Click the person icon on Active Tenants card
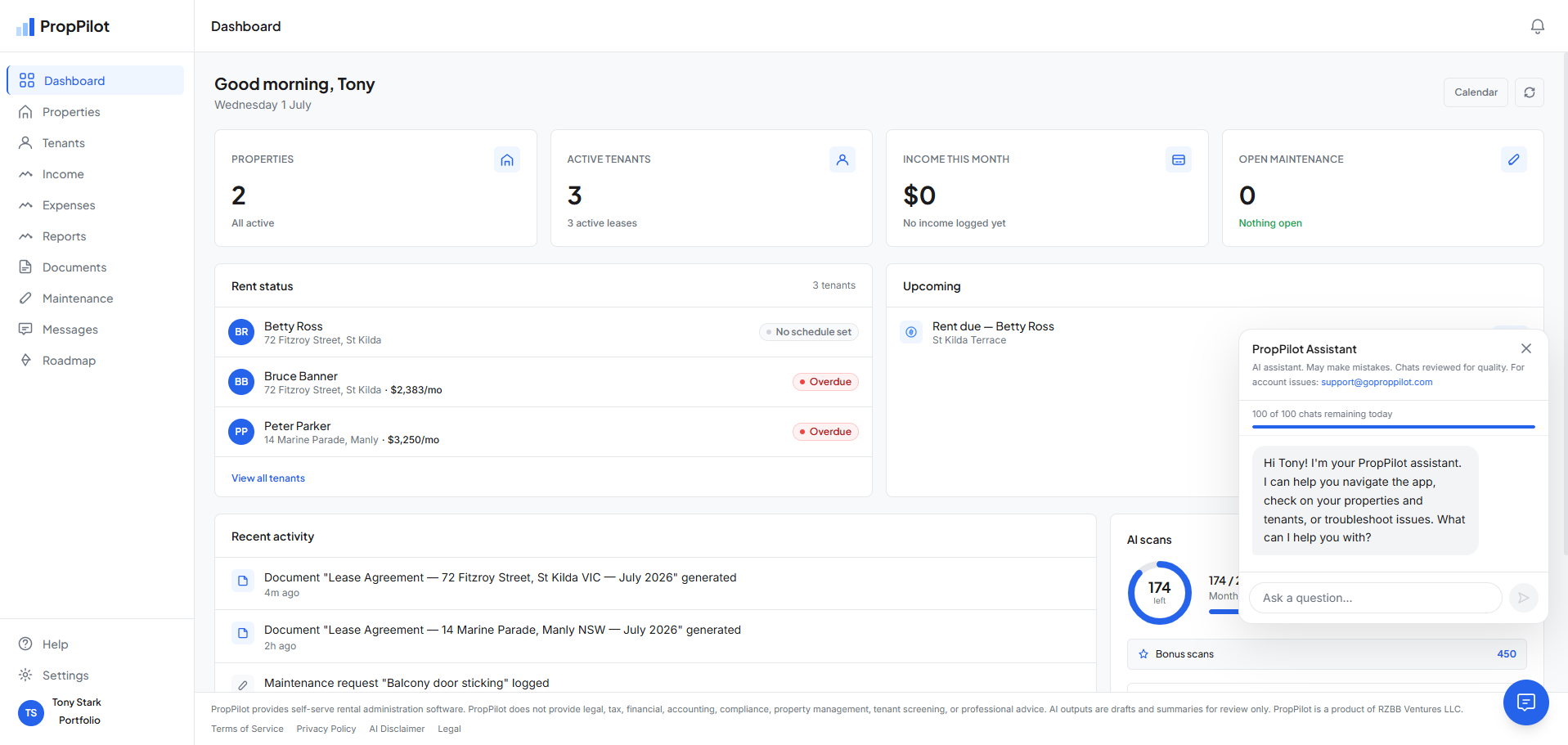This screenshot has height=745, width=1568. [x=842, y=159]
